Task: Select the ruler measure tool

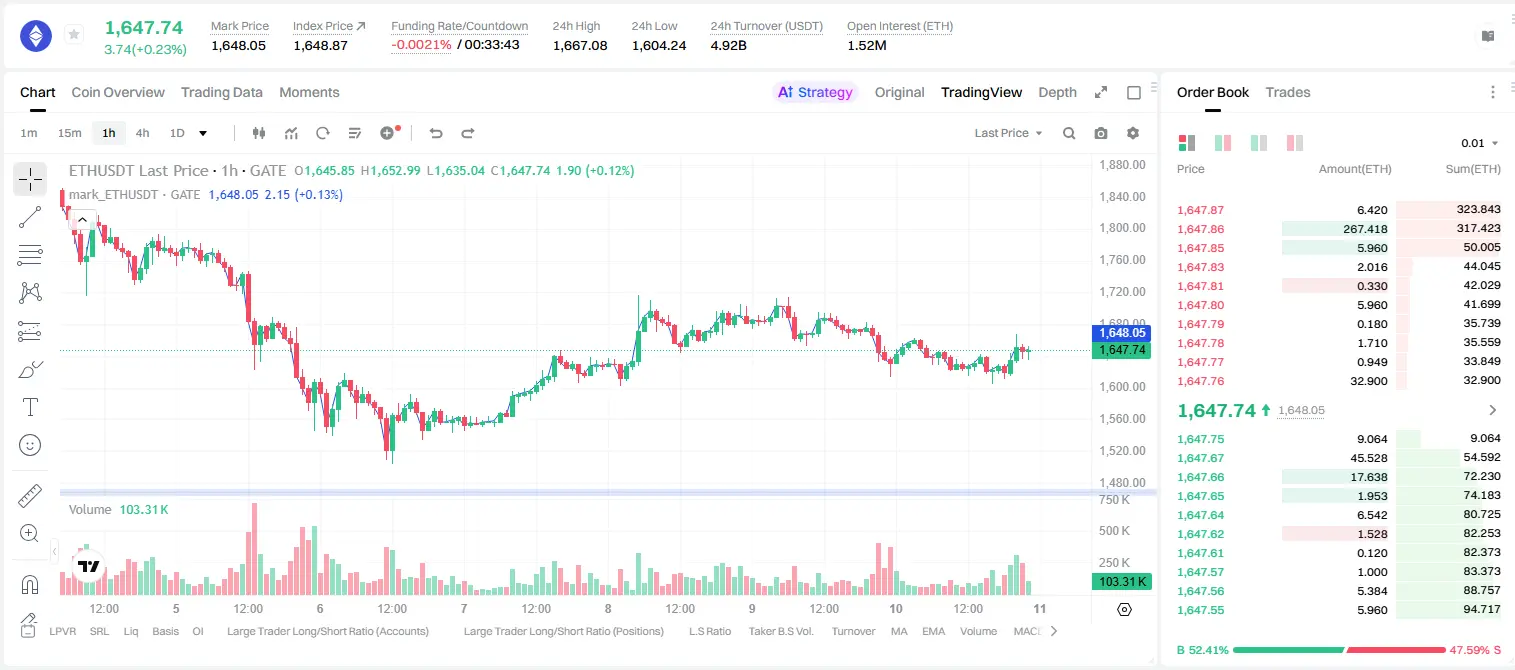Action: pos(30,496)
